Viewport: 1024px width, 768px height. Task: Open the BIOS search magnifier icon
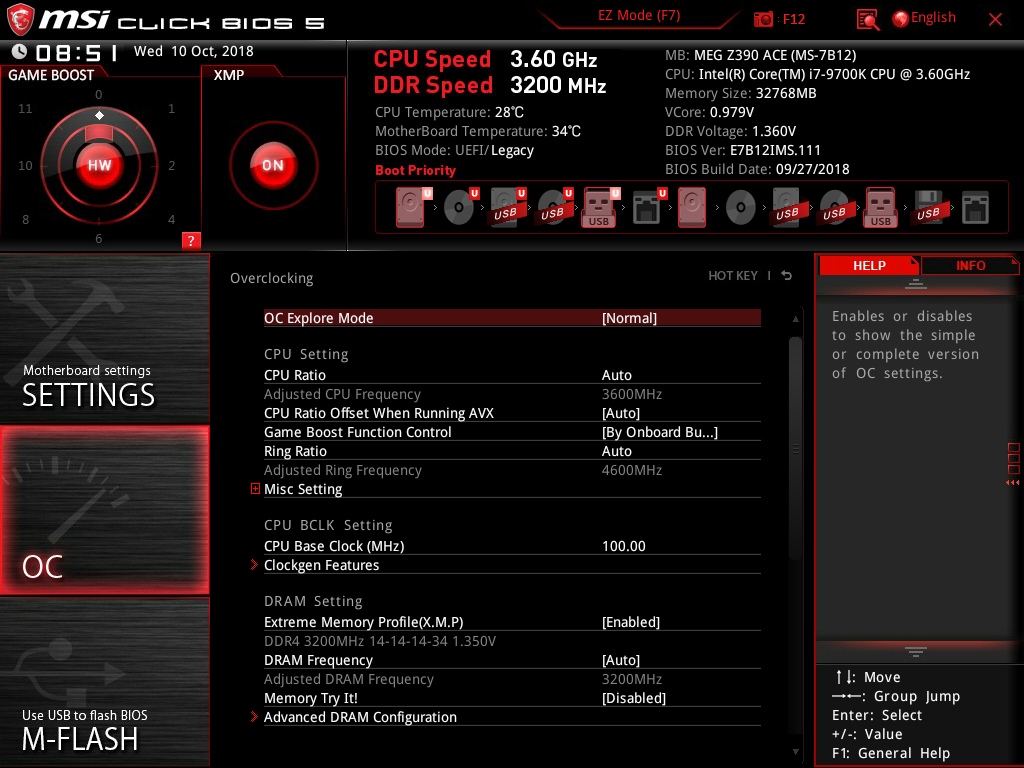pos(867,20)
